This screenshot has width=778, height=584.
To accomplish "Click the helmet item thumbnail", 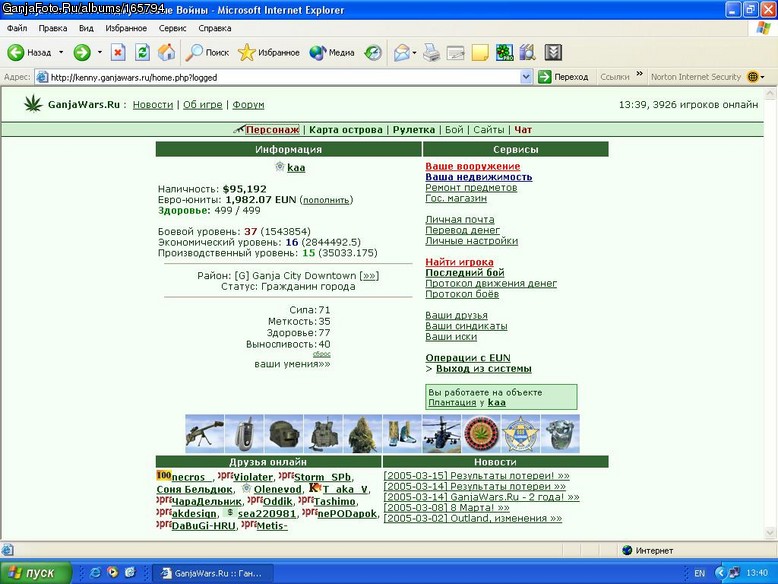I will point(284,434).
